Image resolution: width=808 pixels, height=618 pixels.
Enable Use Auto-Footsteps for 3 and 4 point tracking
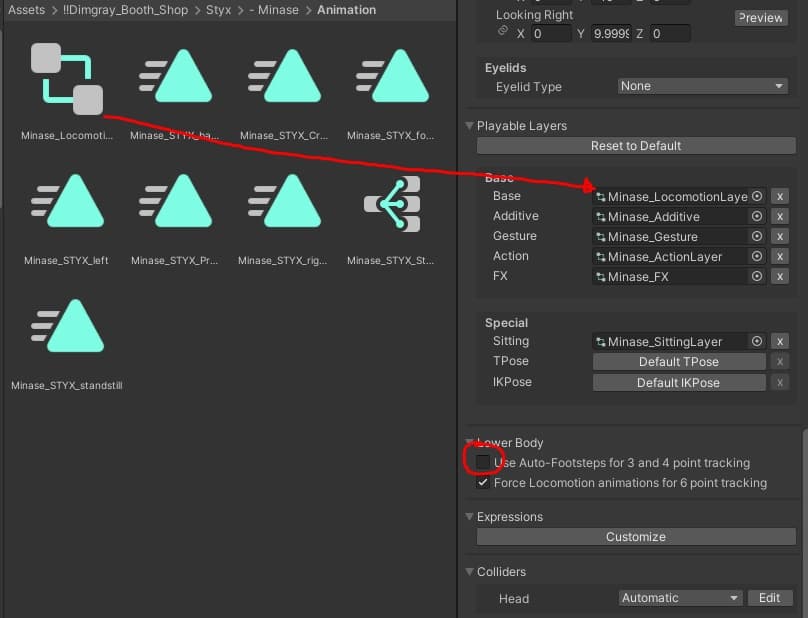click(x=483, y=462)
